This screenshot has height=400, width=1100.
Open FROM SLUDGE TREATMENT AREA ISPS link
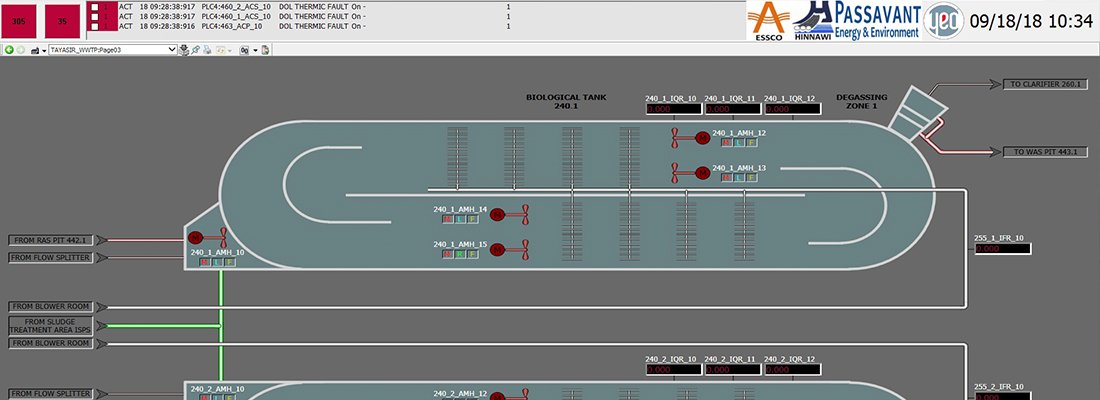click(x=51, y=325)
